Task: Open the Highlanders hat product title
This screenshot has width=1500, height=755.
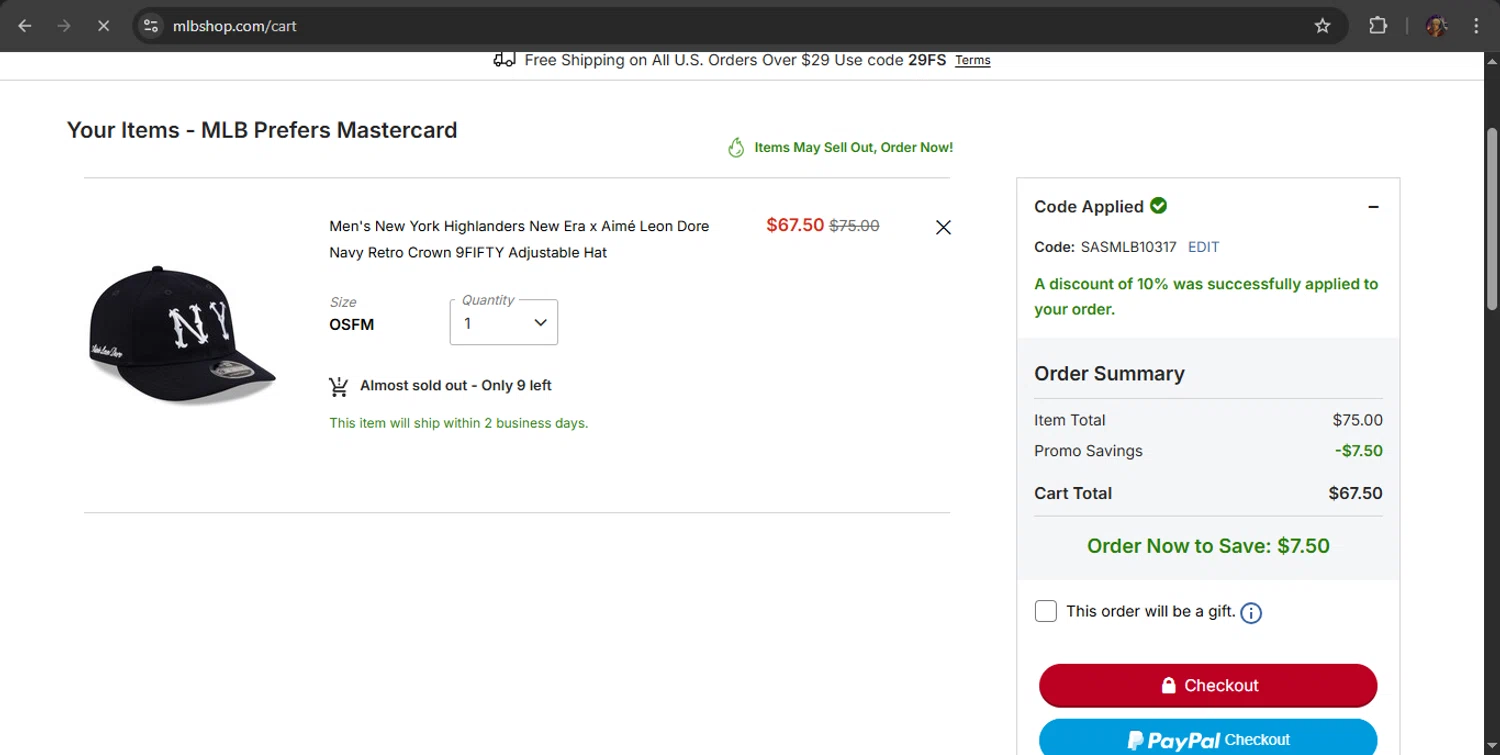Action: (519, 239)
